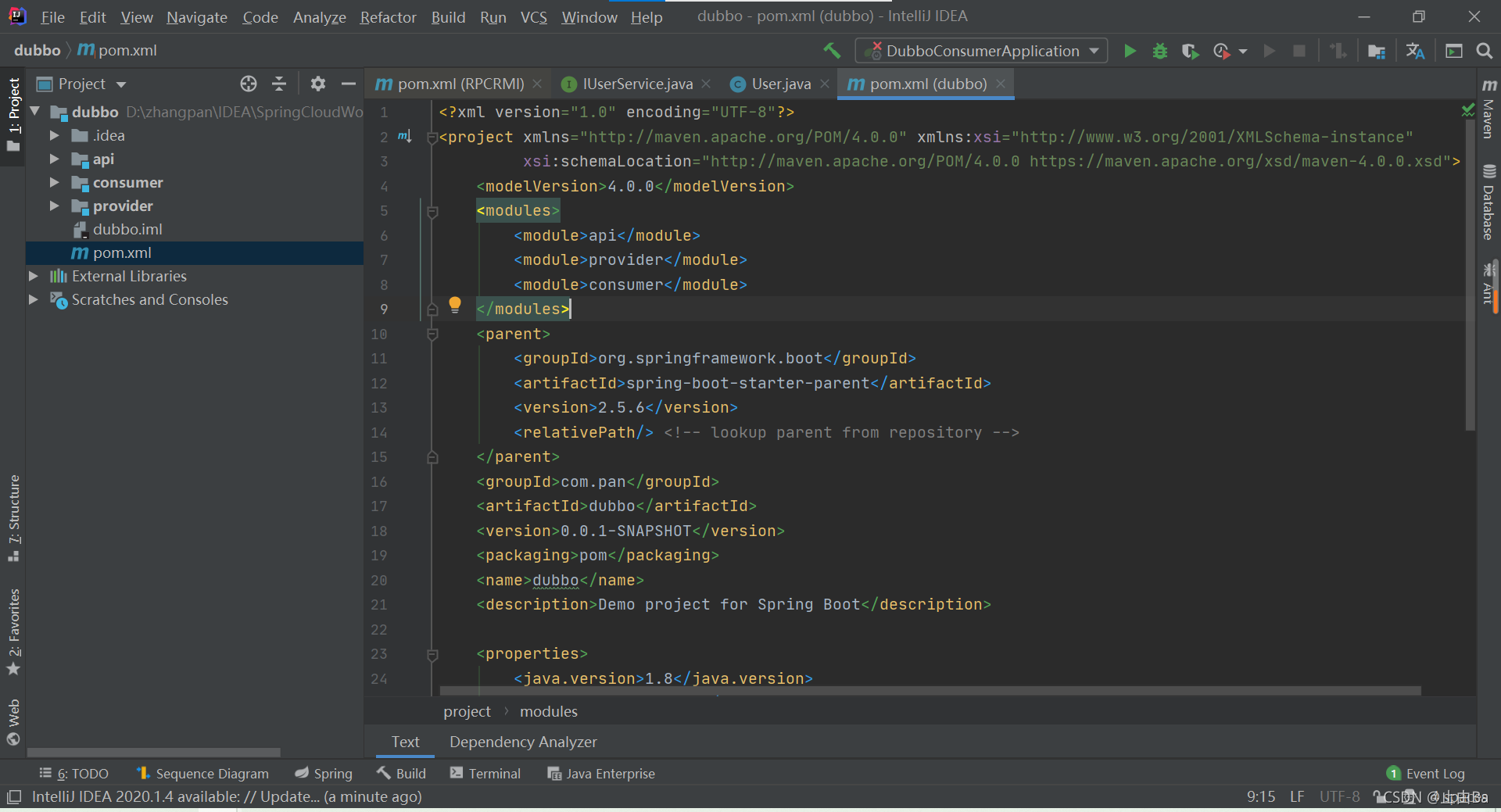Image resolution: width=1501 pixels, height=812 pixels.
Task: Click the editor horizontal scrollbar
Action: [x=930, y=691]
